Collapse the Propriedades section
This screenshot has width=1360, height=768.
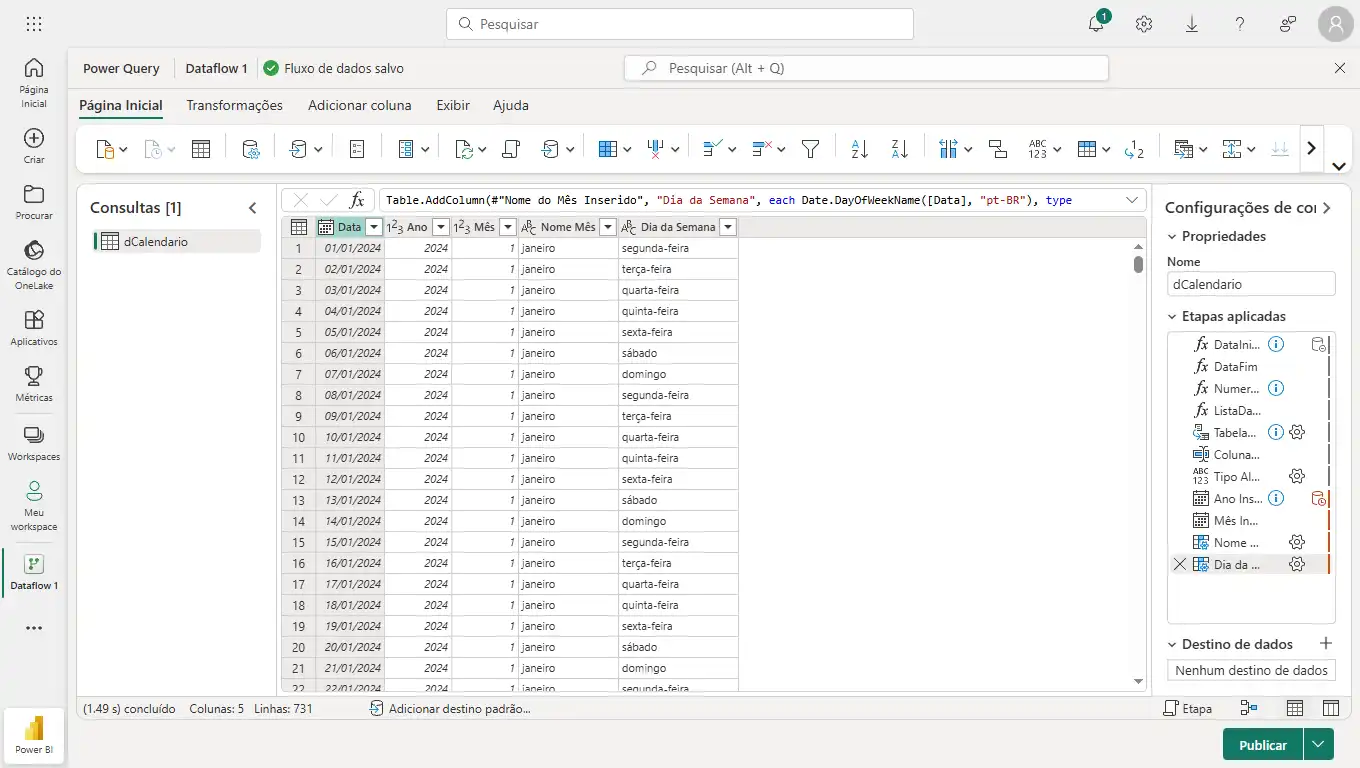[x=1173, y=237]
